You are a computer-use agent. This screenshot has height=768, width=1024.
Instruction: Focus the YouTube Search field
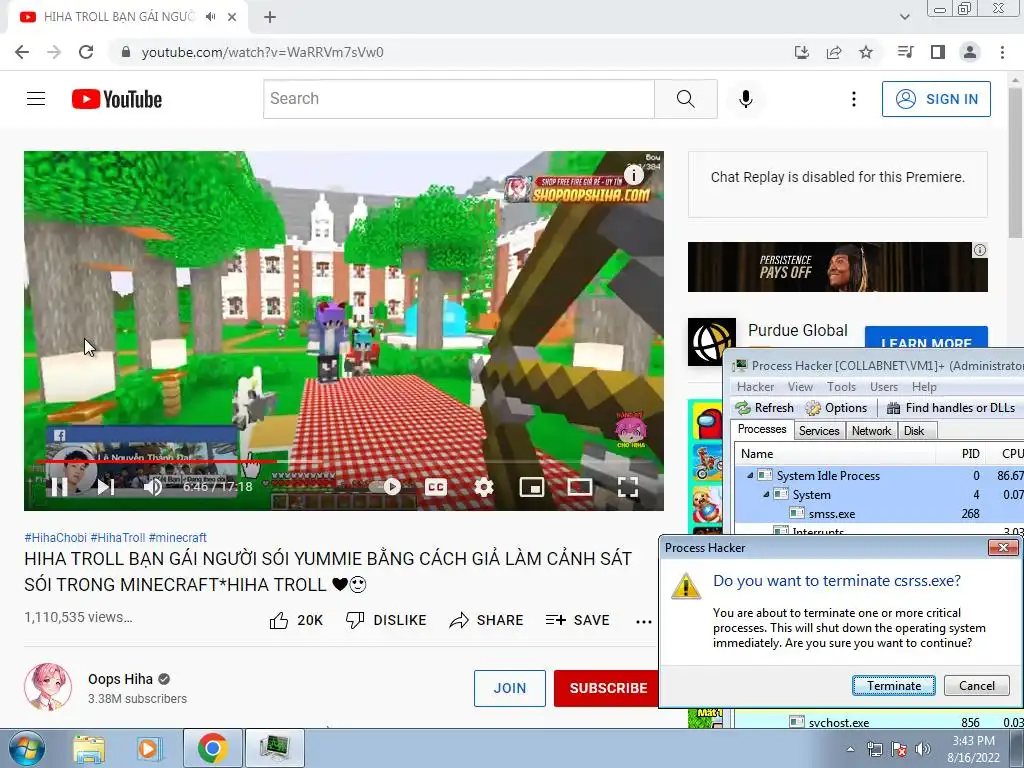pyautogui.click(x=458, y=99)
